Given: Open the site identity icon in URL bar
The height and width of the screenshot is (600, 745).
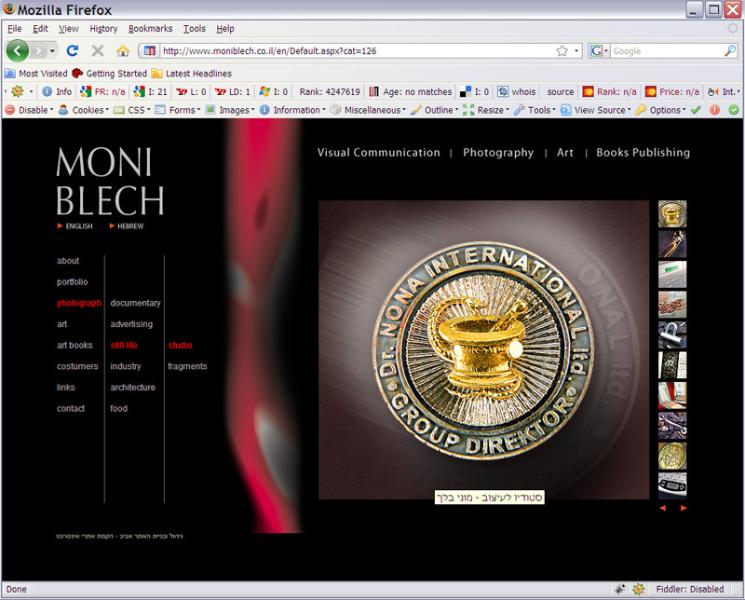Looking at the screenshot, I should point(149,51).
